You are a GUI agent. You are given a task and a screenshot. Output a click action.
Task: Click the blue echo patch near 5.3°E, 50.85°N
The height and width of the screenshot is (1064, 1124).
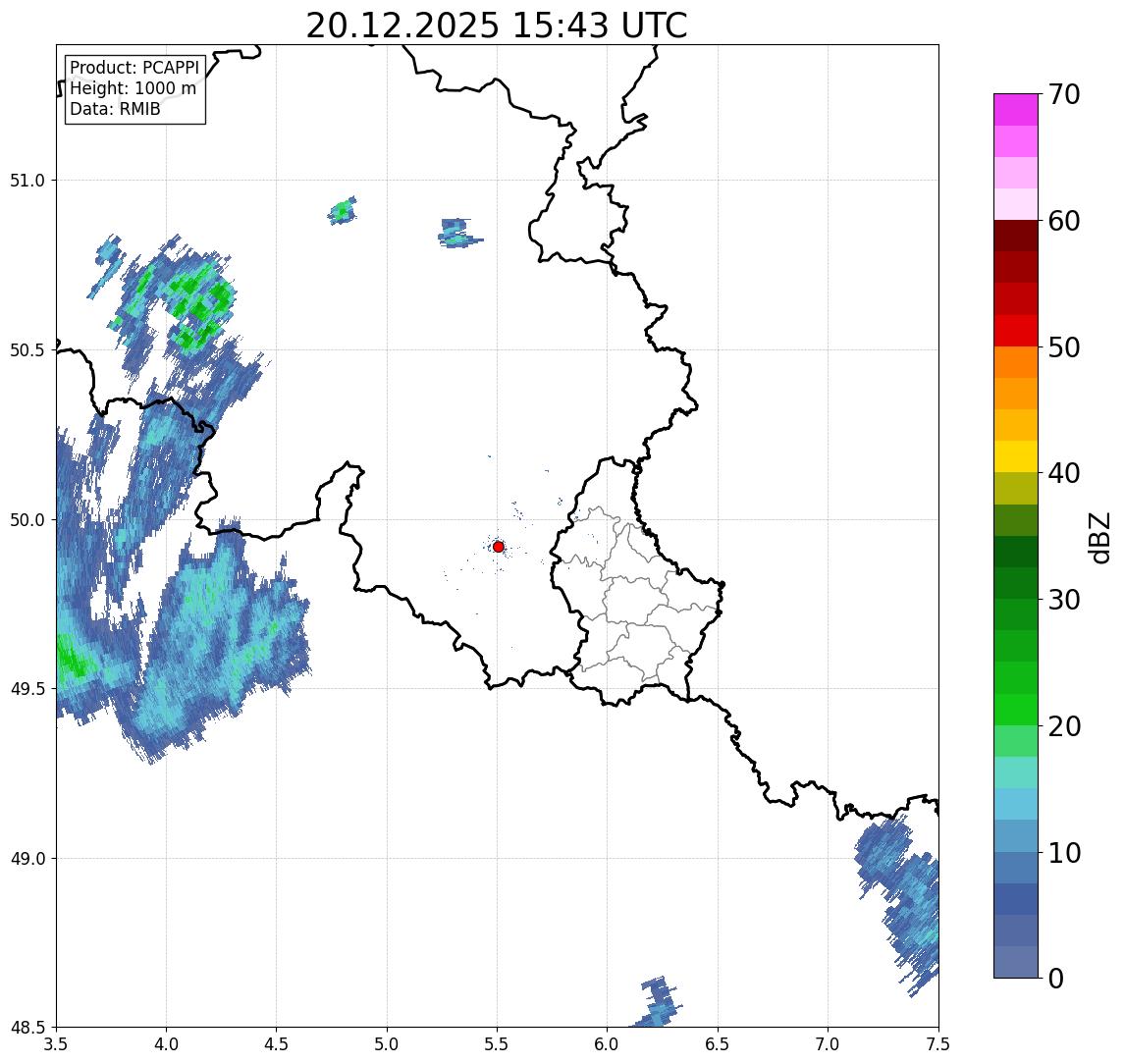pyautogui.click(x=458, y=233)
